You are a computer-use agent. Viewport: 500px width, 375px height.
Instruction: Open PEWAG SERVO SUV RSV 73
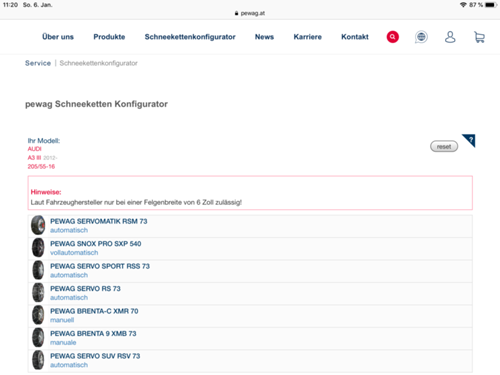tap(250, 360)
